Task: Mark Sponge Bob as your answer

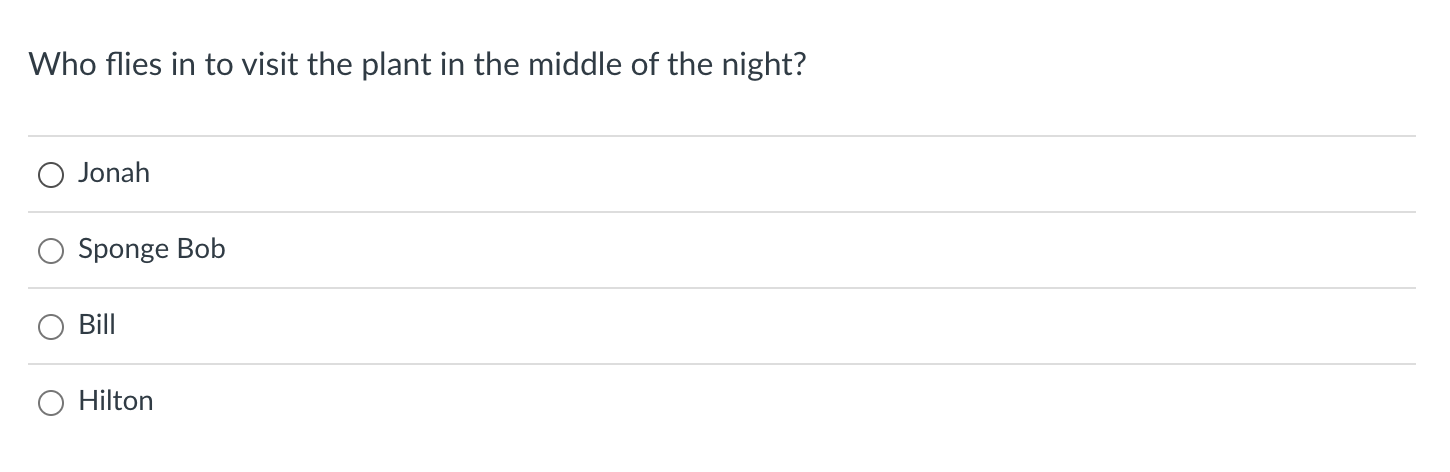Action: (51, 251)
